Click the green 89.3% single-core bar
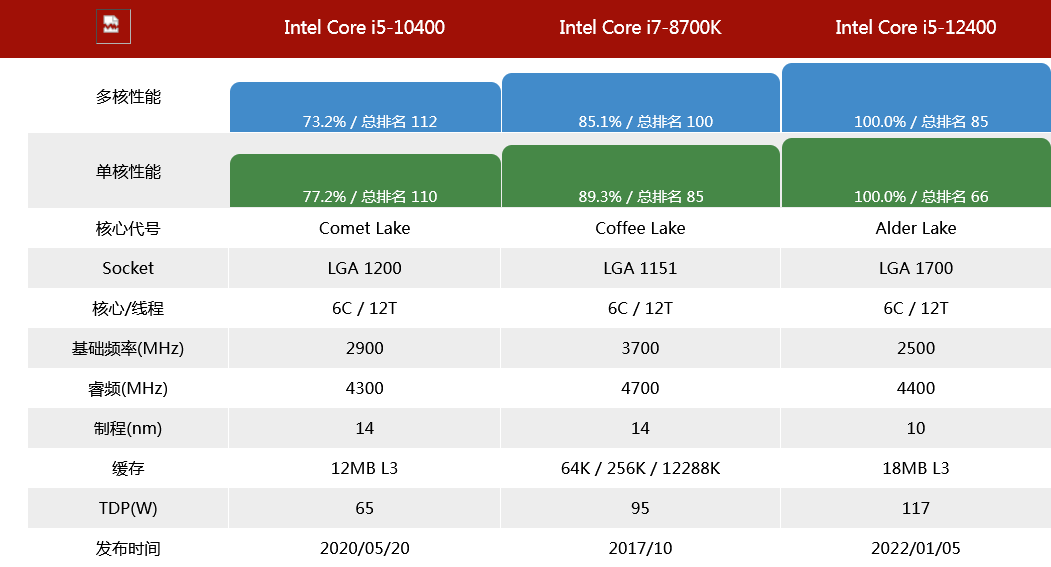 tap(641, 176)
